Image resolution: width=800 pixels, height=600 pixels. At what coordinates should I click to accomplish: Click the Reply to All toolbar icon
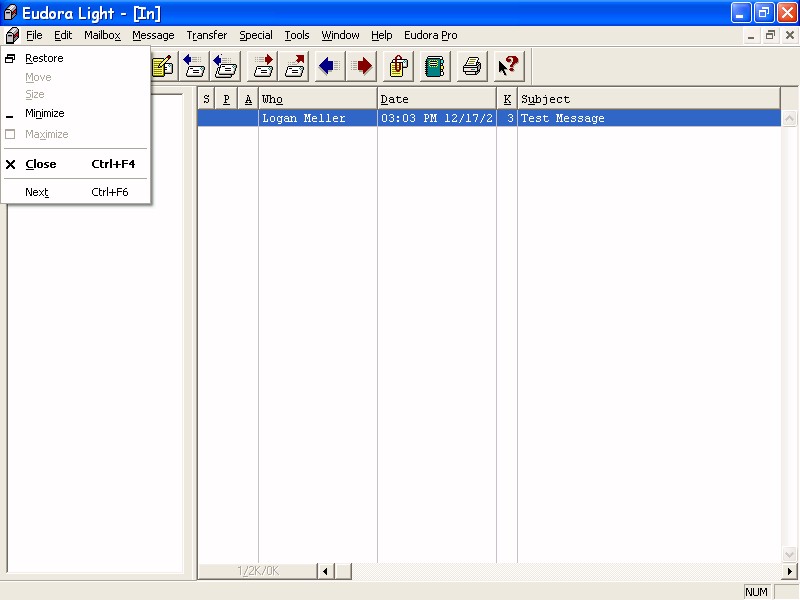point(225,66)
